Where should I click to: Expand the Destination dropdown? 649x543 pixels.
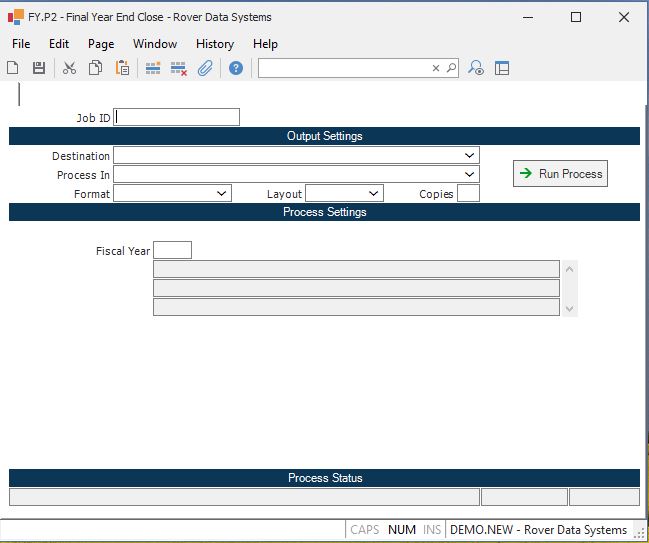[x=469, y=156]
